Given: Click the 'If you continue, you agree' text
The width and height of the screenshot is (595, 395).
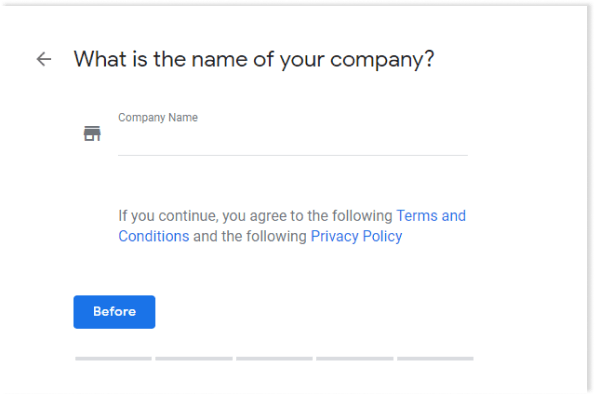Looking at the screenshot, I should click(x=202, y=216).
